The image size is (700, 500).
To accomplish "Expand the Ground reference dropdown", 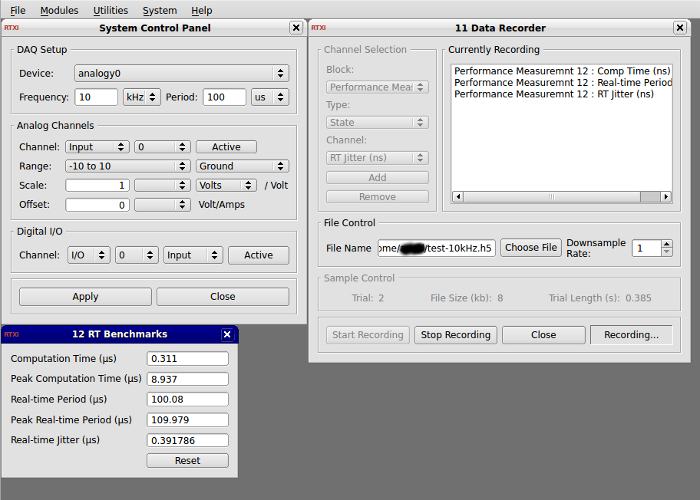I will [241, 166].
